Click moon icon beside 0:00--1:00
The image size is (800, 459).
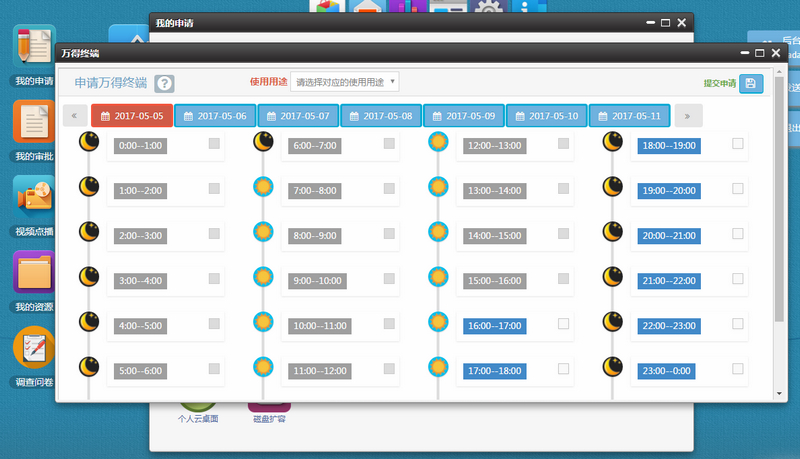[89, 142]
